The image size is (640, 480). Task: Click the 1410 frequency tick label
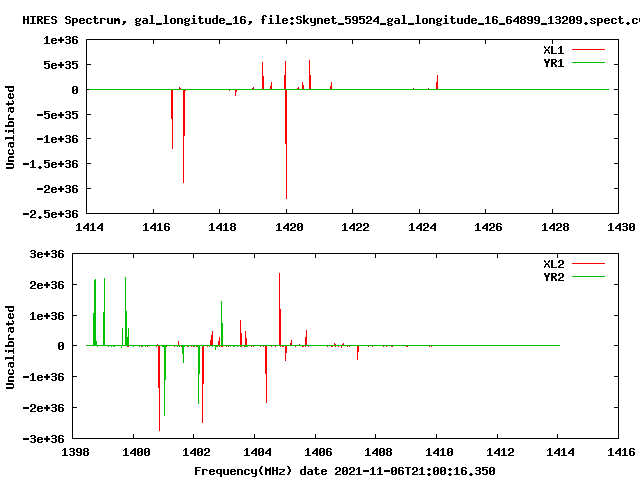[x=439, y=452]
